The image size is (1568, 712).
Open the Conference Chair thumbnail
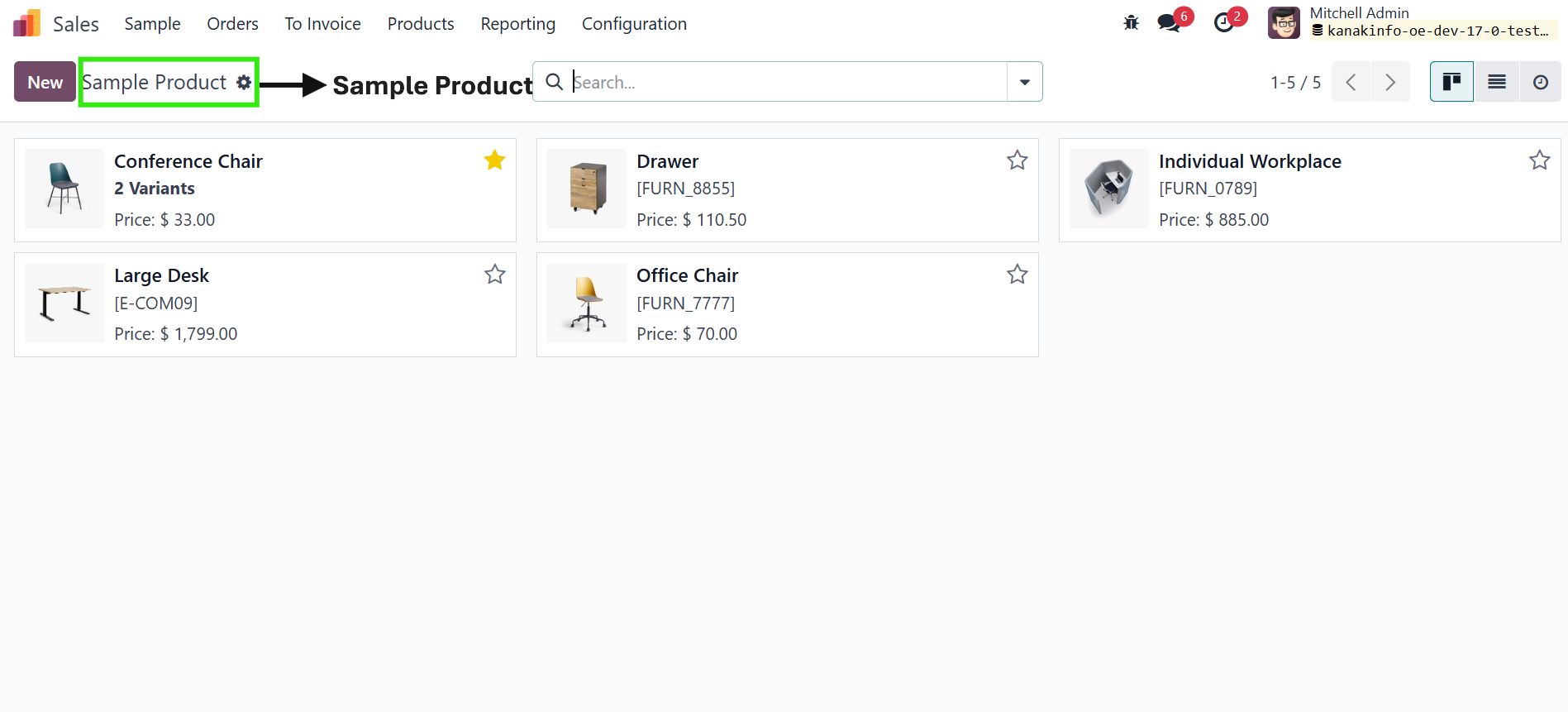point(64,189)
